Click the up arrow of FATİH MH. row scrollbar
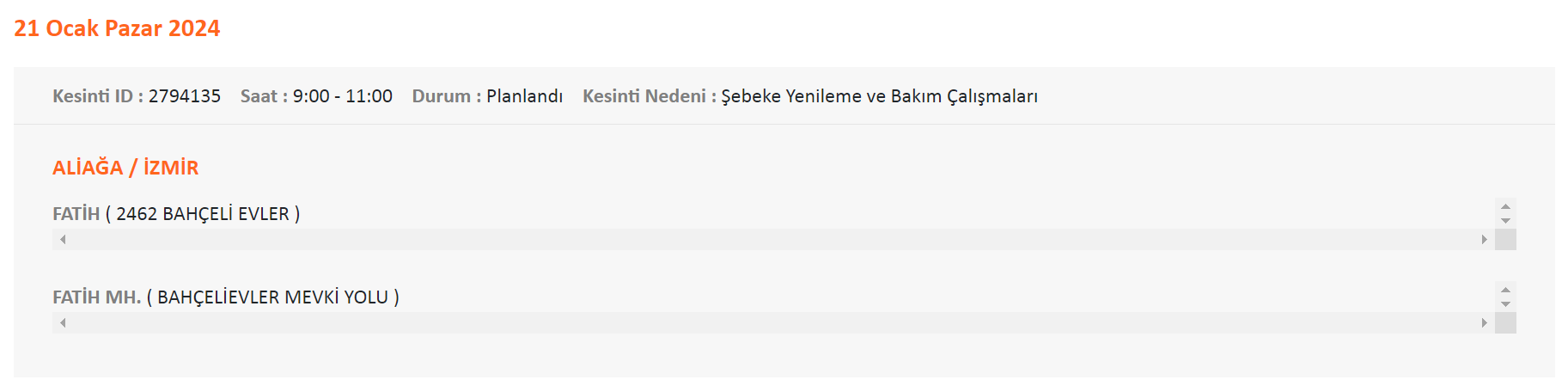This screenshot has height=392, width=1568. click(x=1505, y=290)
